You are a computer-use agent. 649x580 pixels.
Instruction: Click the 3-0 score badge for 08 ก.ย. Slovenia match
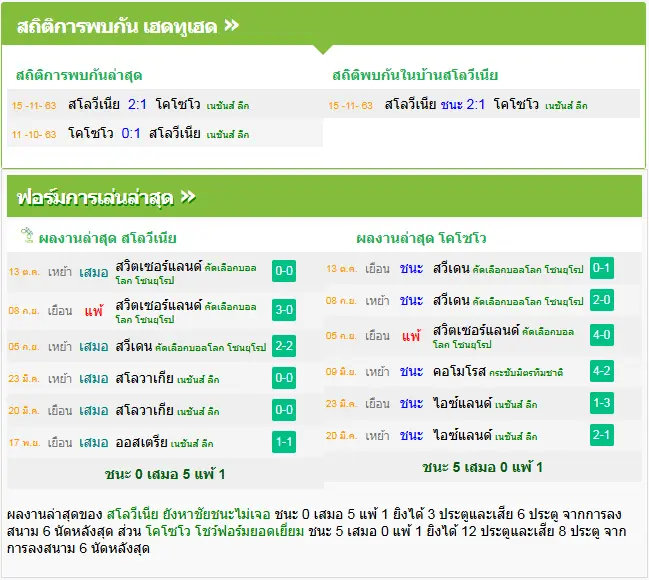point(284,310)
